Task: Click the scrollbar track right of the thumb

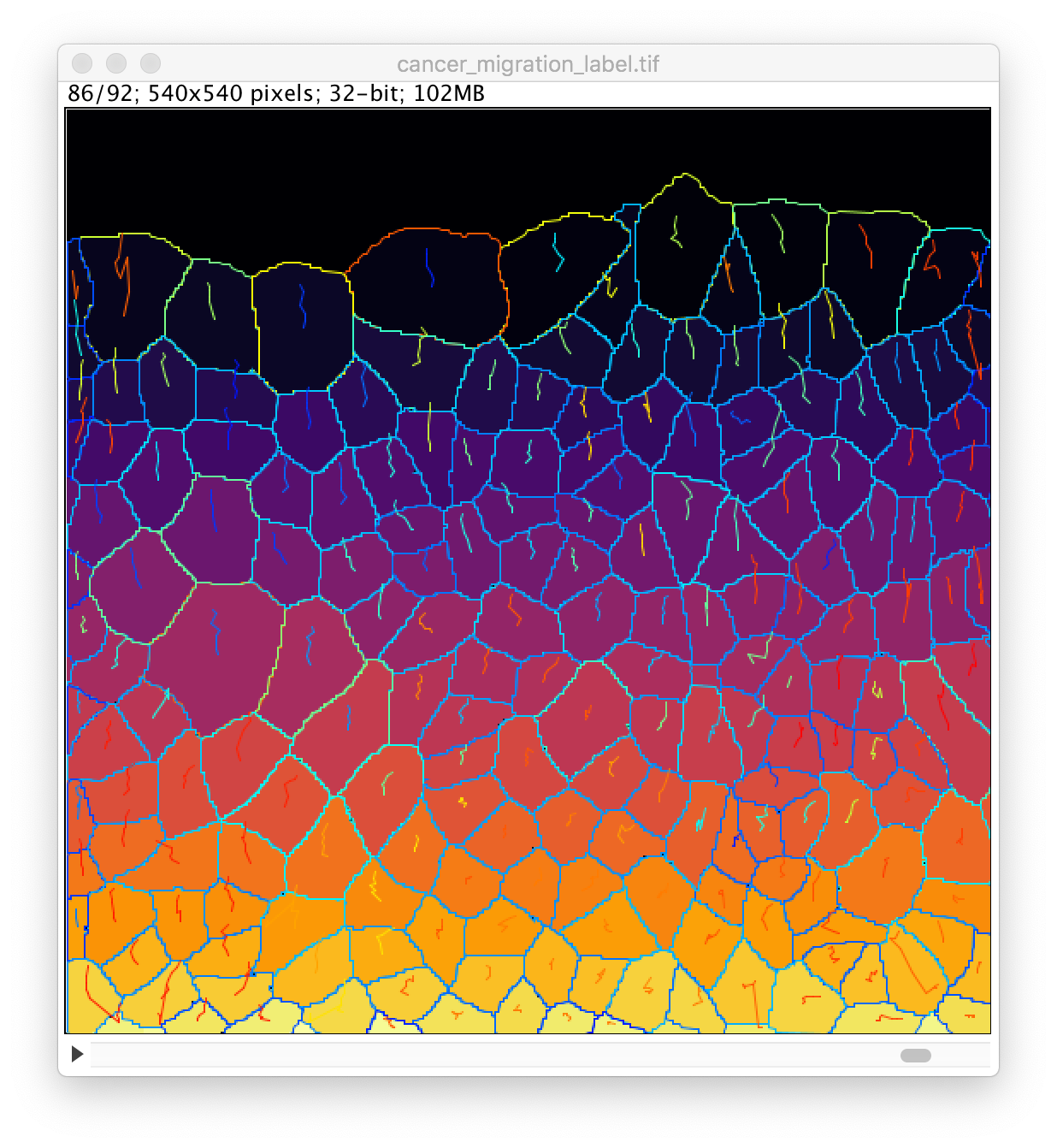Action: tap(962, 1055)
